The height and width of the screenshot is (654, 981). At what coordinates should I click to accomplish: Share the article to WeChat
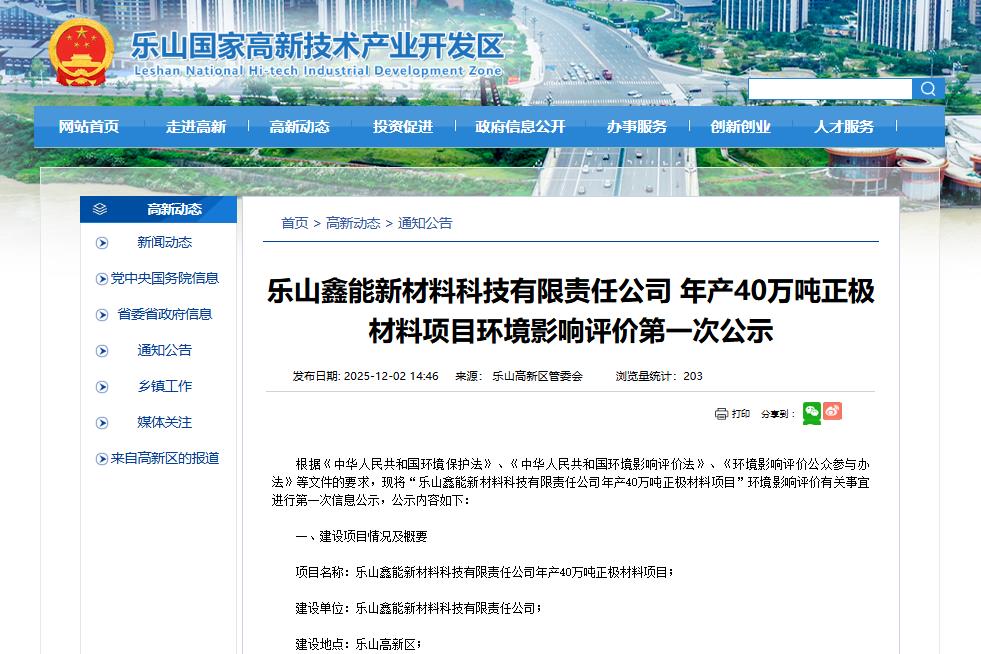(812, 411)
